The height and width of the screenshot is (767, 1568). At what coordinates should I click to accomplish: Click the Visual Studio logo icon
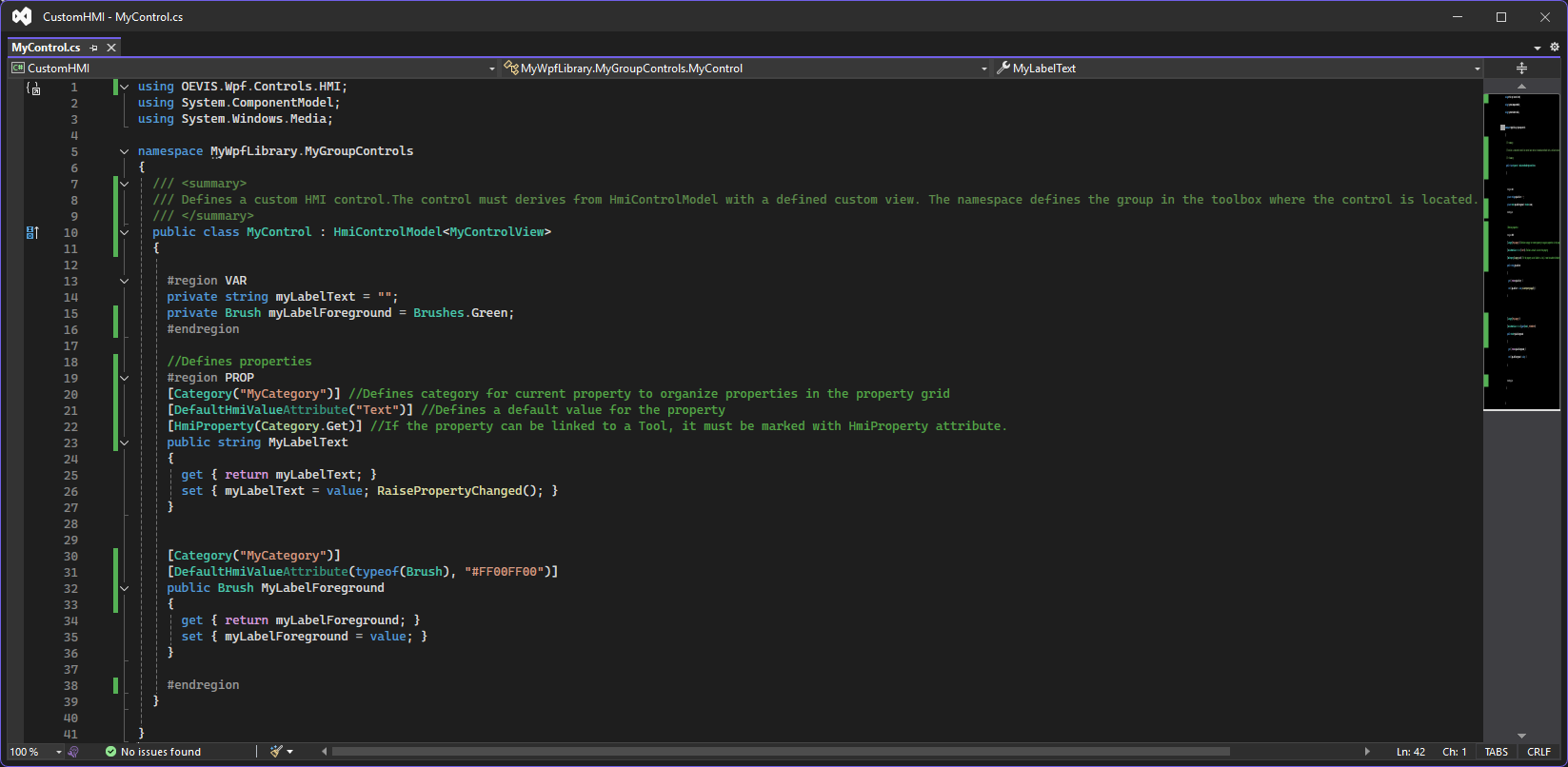[21, 17]
